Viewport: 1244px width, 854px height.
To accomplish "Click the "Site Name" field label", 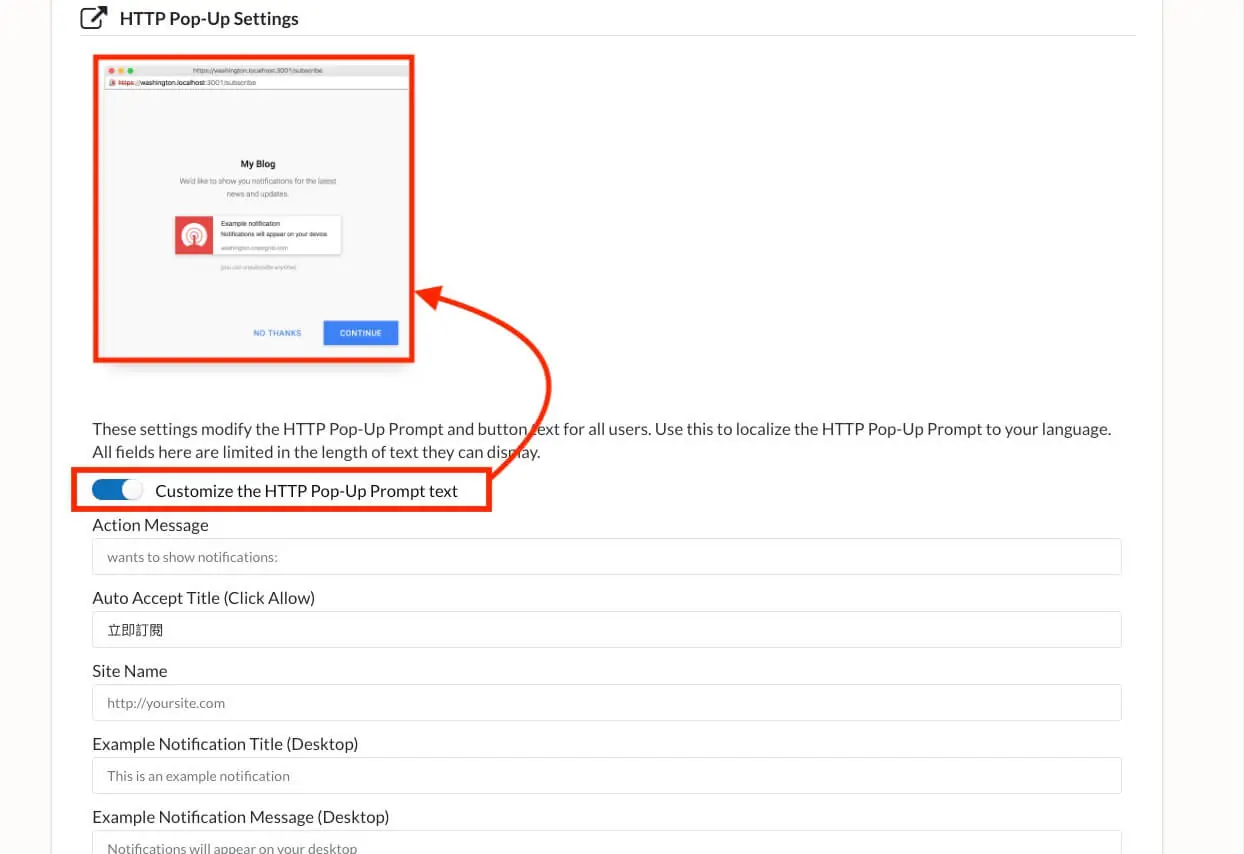I will point(130,671).
